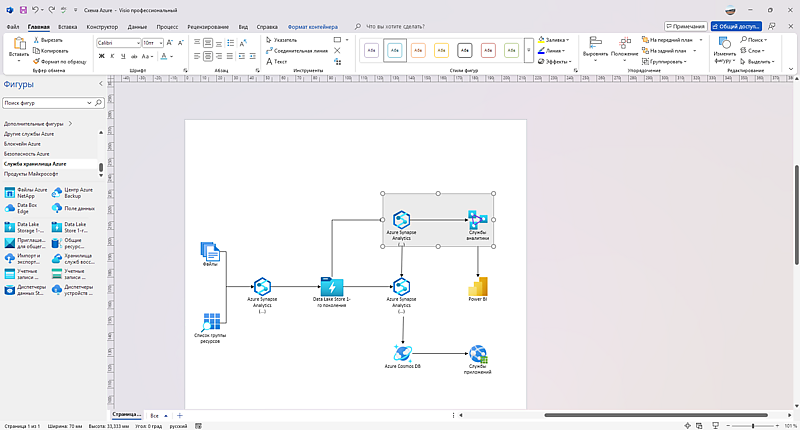Screen dimensions: 800x430
Task: Select the Connector tool (Соединительная линия)
Action: click(296, 50)
